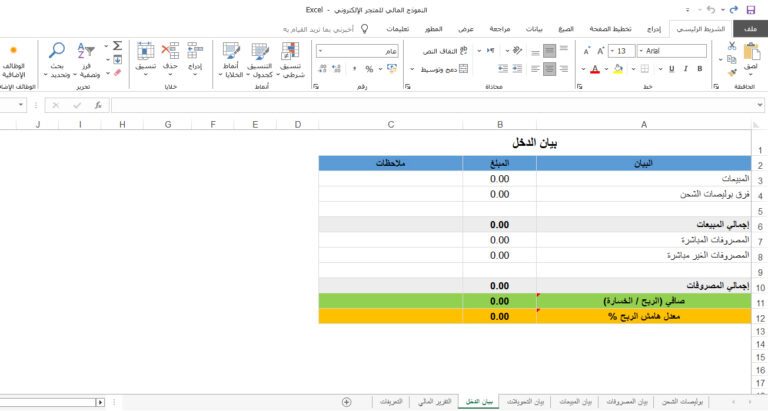The height and width of the screenshot is (411, 768).
Task: Switch to the Data (بيانات) tab
Action: click(534, 29)
